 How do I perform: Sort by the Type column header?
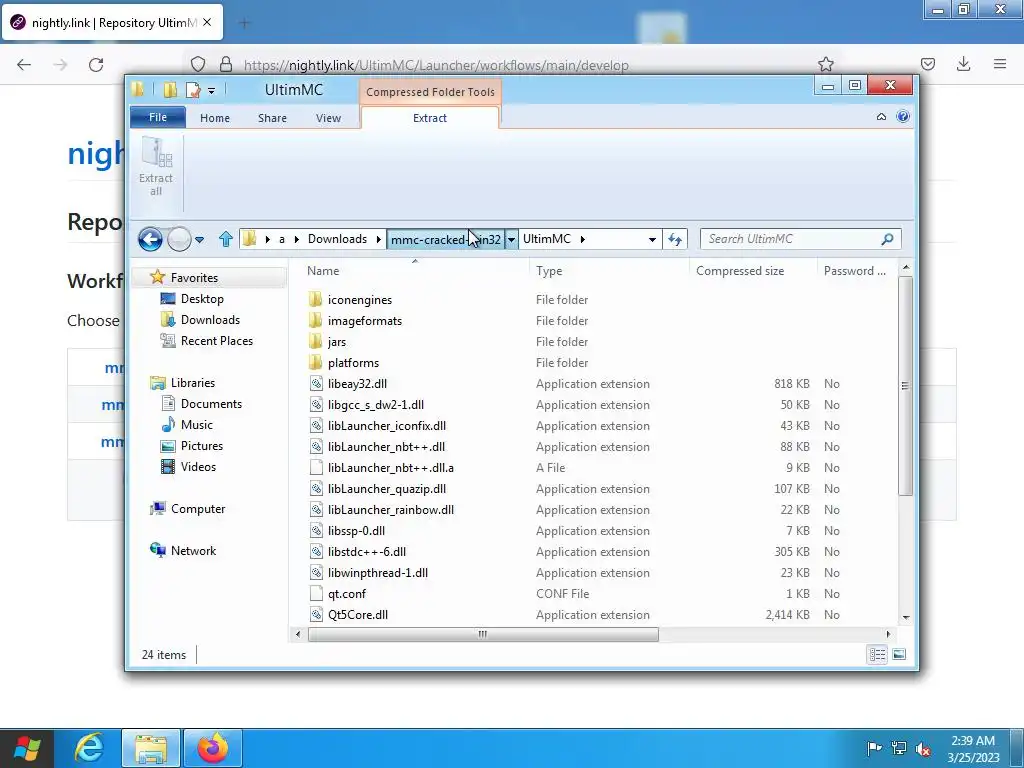point(609,271)
